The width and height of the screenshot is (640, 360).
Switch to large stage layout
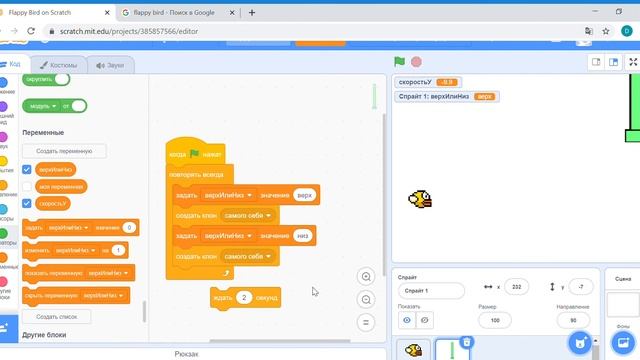coord(613,62)
